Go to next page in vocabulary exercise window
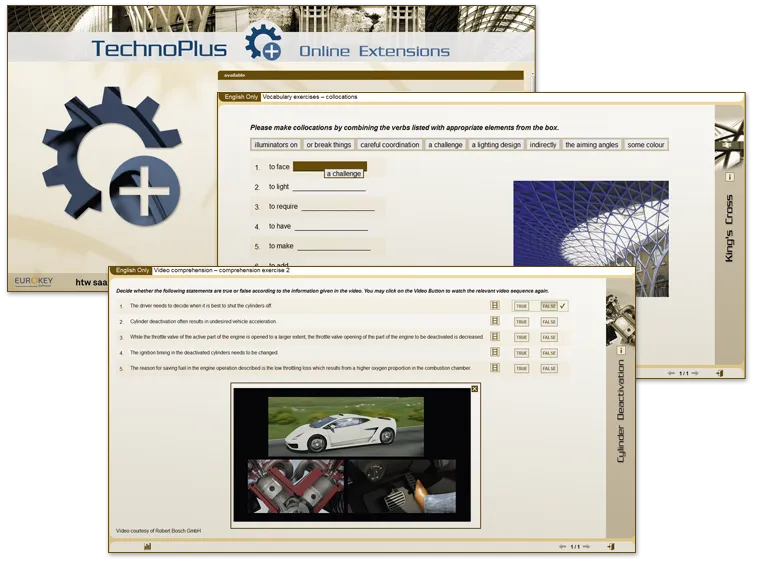The width and height of the screenshot is (758, 566). click(x=695, y=373)
